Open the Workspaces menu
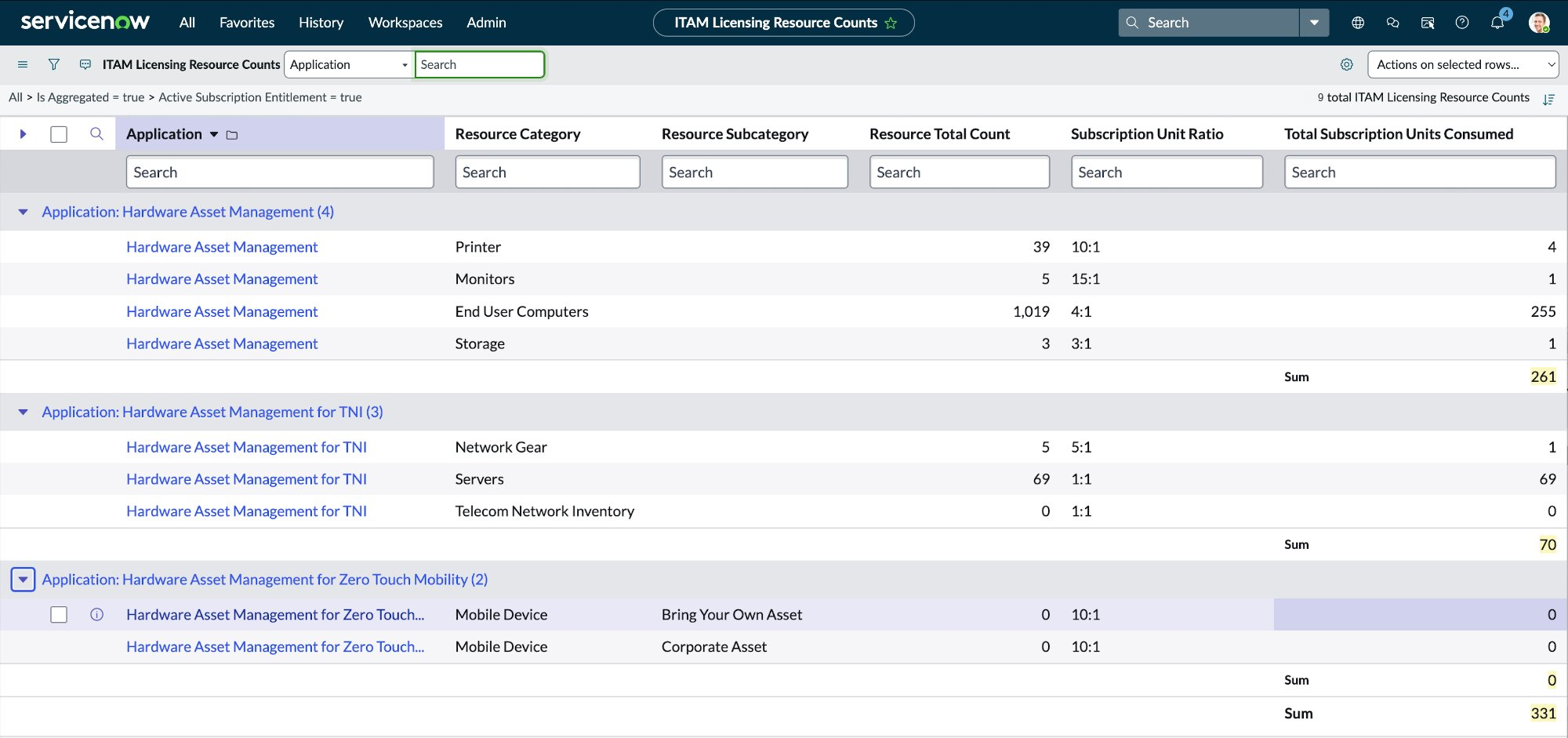 (405, 23)
